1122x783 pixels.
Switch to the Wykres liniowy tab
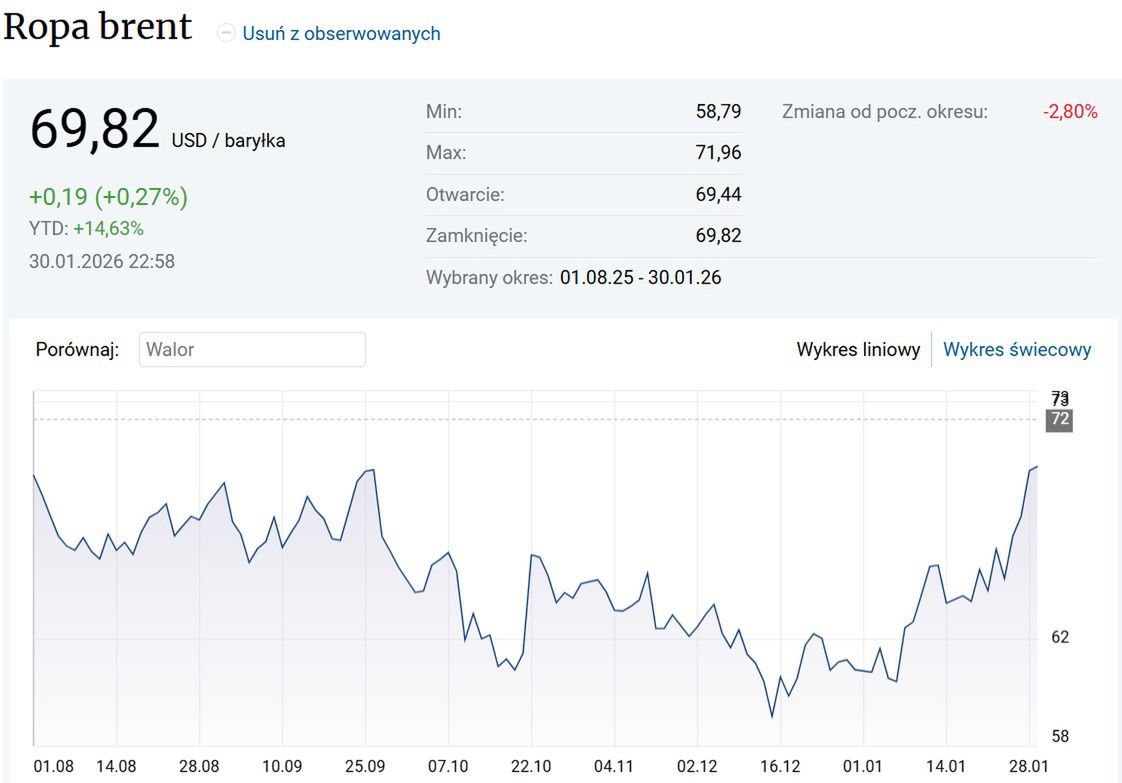[858, 350]
